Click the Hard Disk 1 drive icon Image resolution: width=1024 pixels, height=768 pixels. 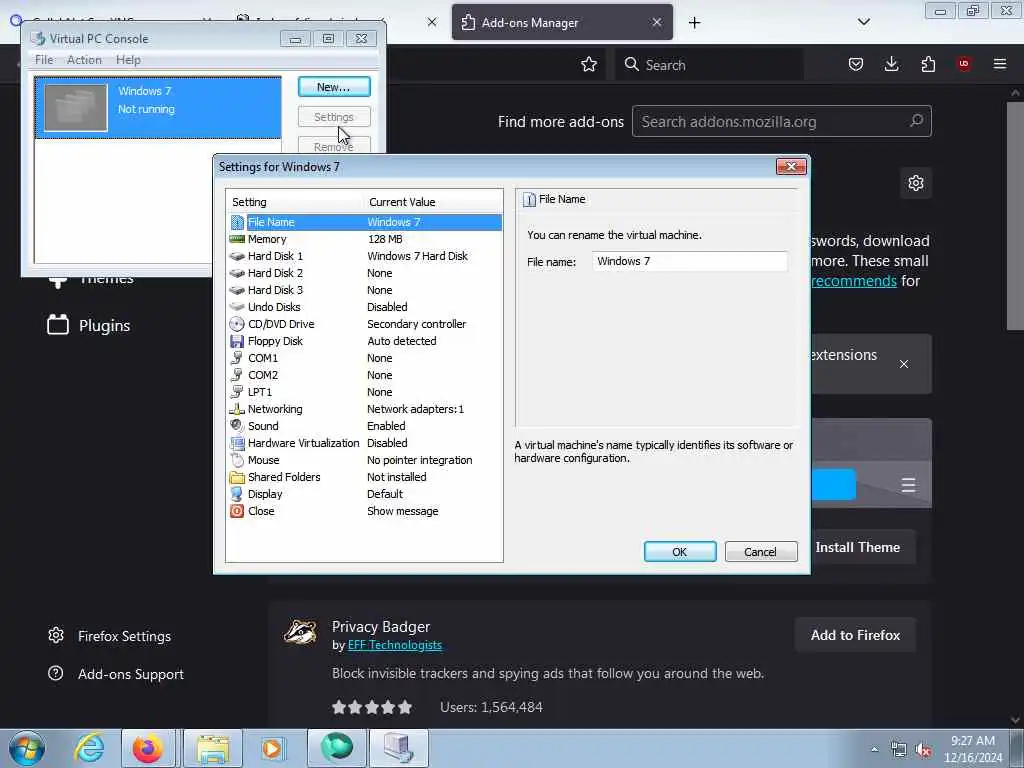click(237, 256)
